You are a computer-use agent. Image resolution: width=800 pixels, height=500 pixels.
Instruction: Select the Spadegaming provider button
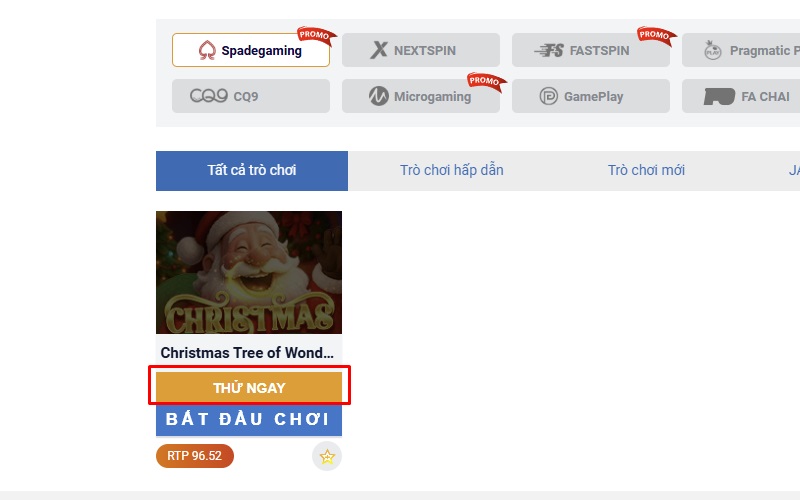251,50
